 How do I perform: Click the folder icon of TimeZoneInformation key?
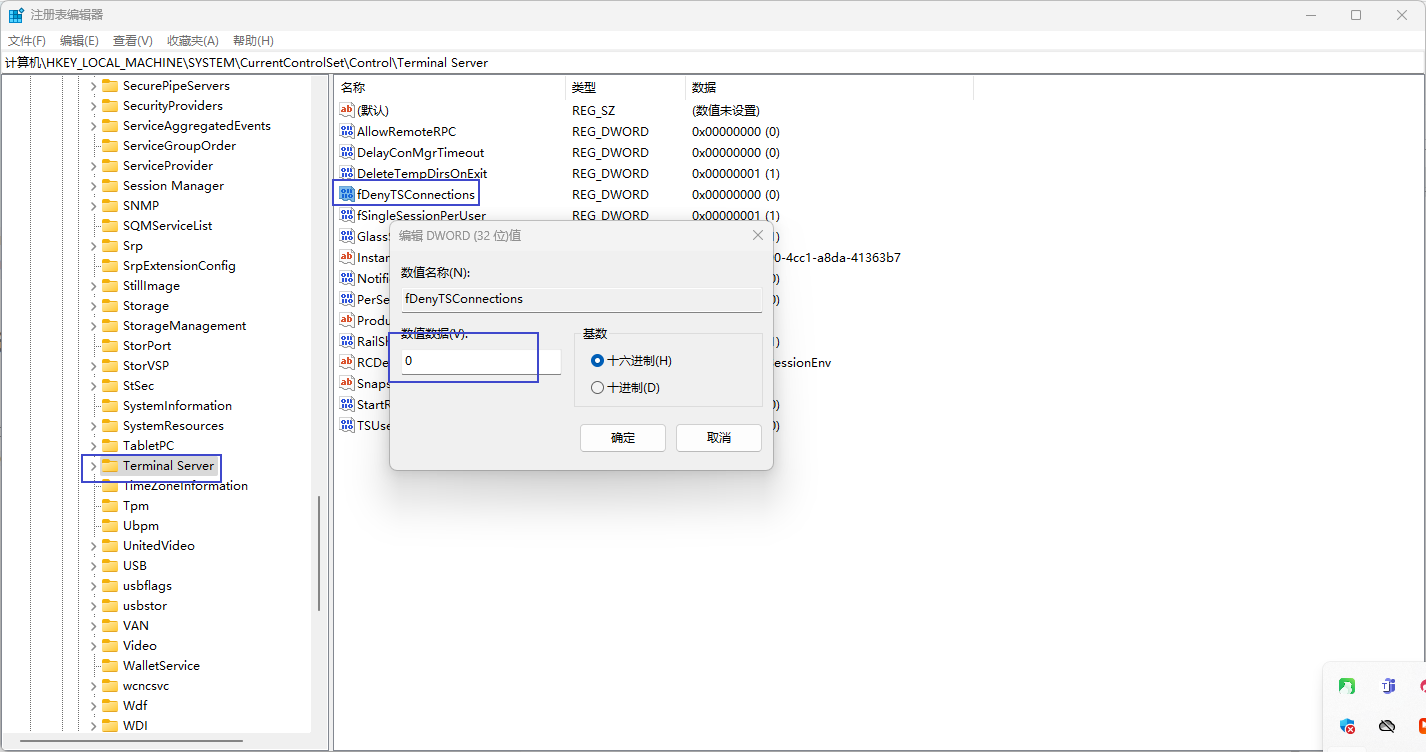tap(110, 488)
